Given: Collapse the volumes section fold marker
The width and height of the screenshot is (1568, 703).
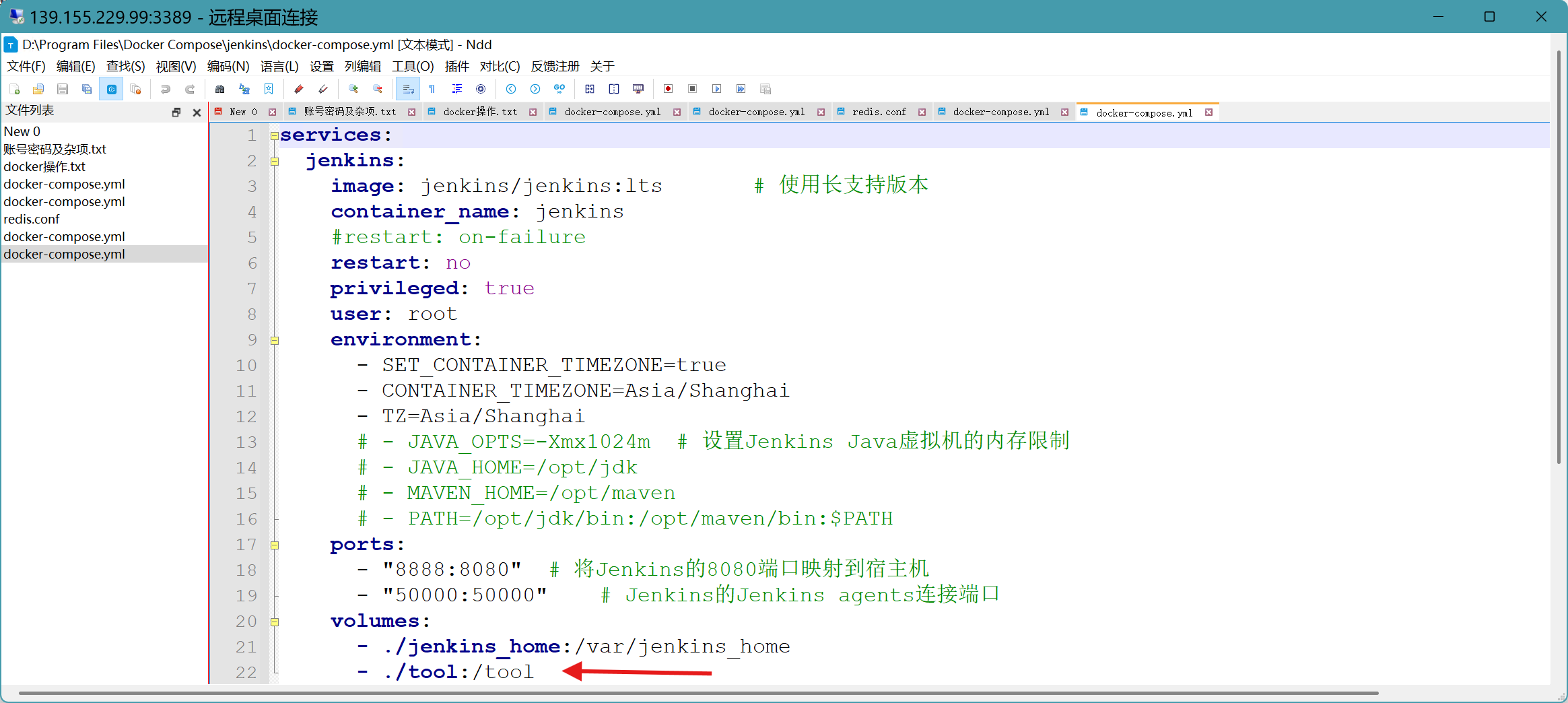Looking at the screenshot, I should [x=275, y=622].
